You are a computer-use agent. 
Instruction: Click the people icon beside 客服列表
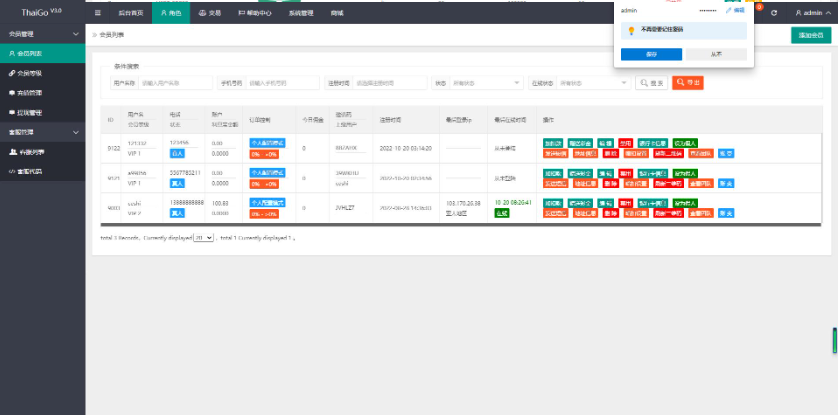pyautogui.click(x=12, y=152)
